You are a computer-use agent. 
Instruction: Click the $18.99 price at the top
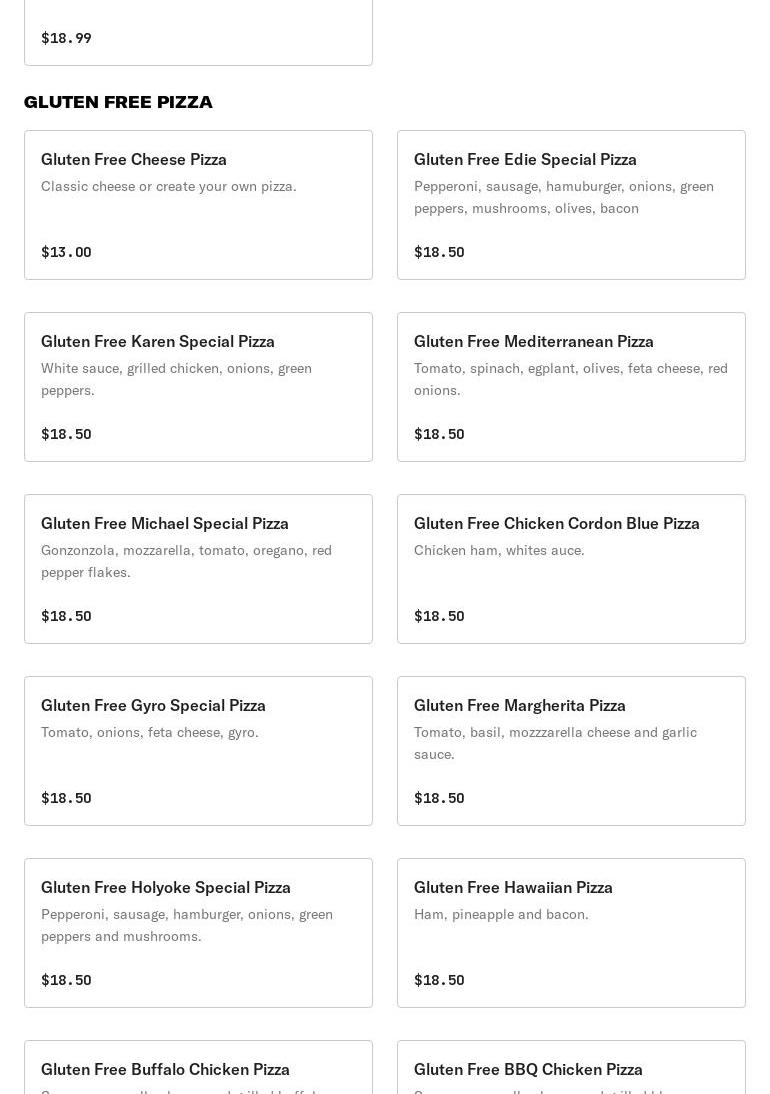(x=66, y=38)
